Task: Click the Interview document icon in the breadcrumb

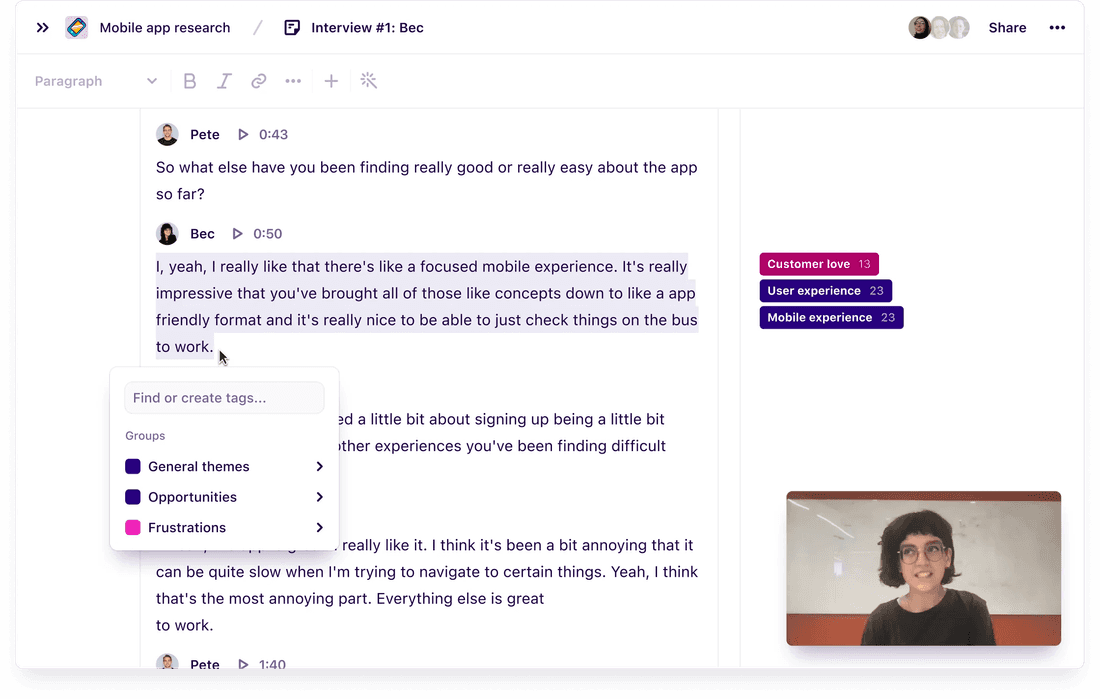Action: point(291,27)
